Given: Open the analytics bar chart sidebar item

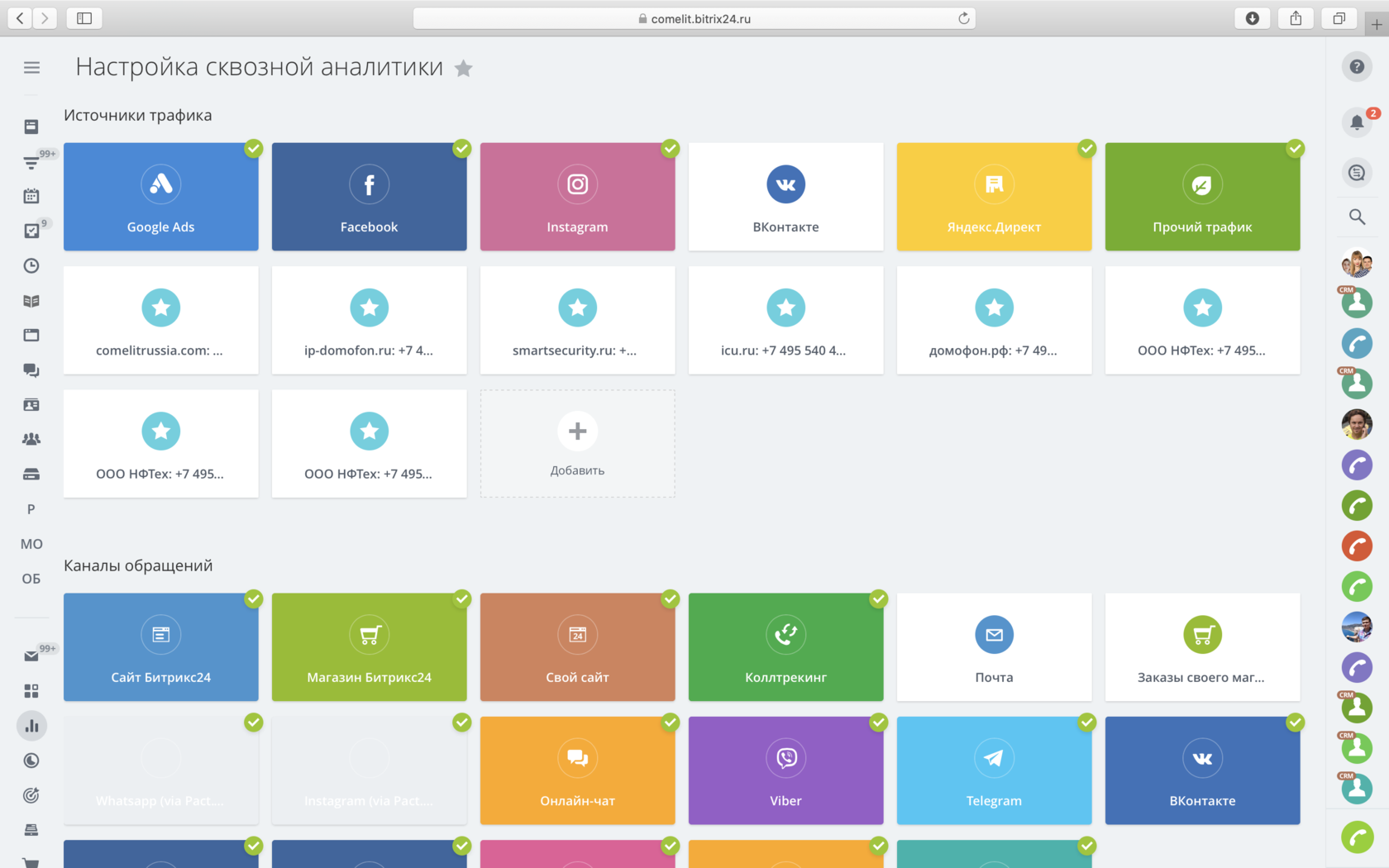Looking at the screenshot, I should (x=31, y=726).
